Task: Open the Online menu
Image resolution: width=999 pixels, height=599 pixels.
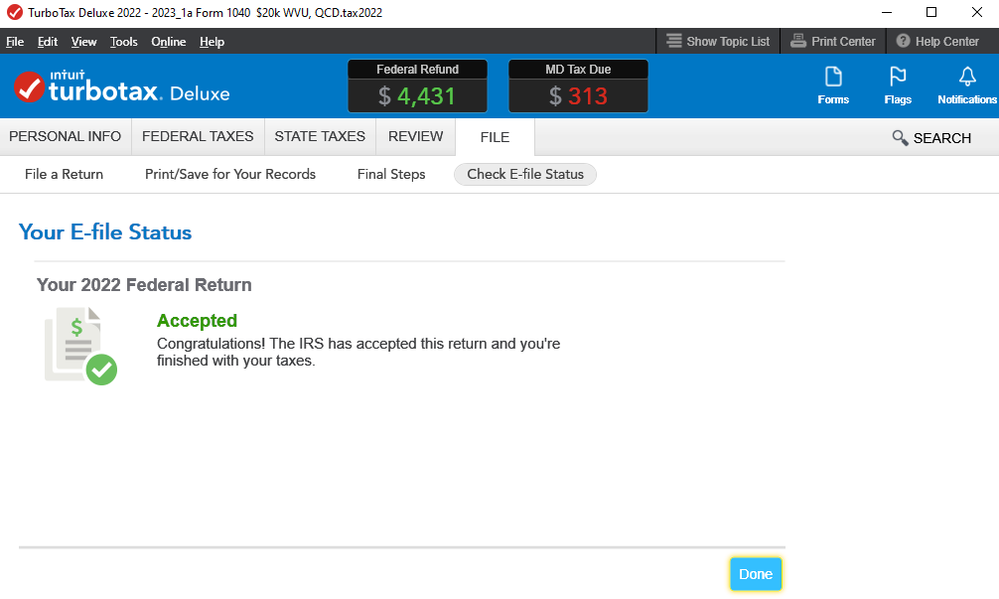Action: (168, 41)
